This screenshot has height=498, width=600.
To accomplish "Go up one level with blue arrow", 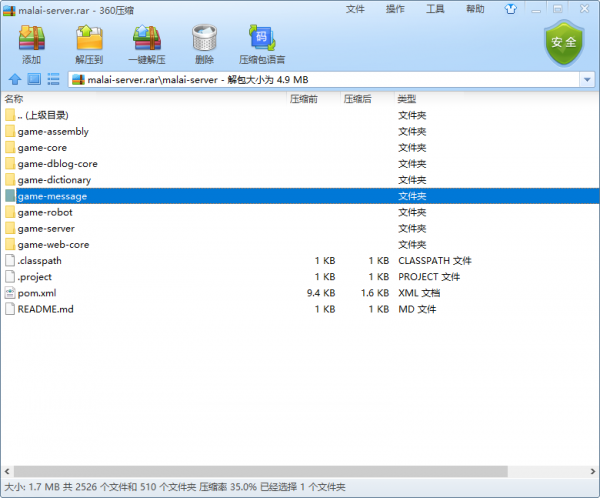I will (x=15, y=79).
